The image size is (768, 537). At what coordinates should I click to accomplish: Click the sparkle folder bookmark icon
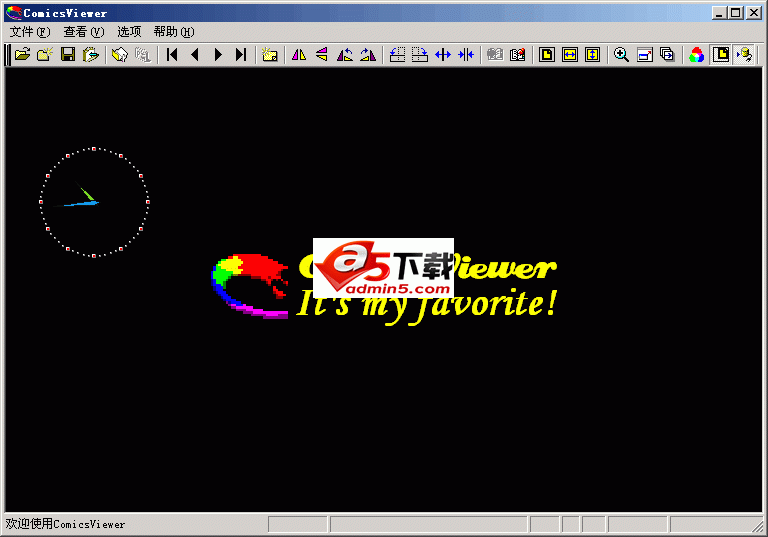(x=269, y=54)
